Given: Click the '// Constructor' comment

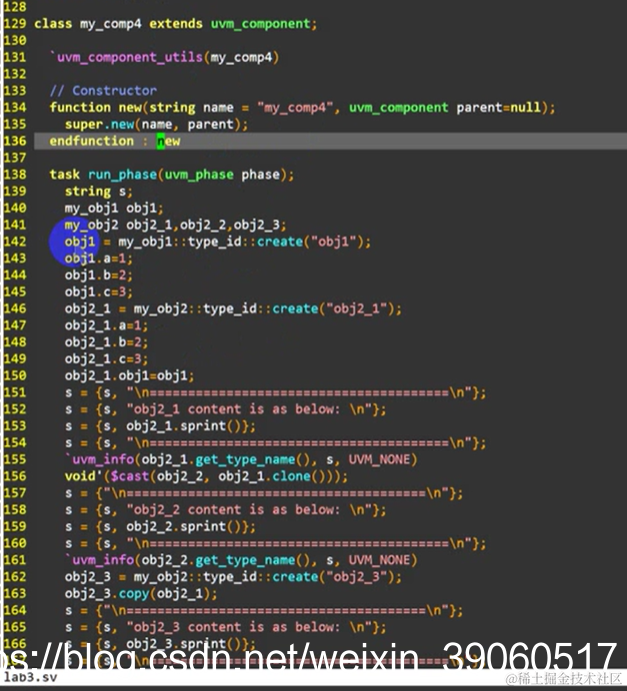Looking at the screenshot, I should tap(103, 91).
